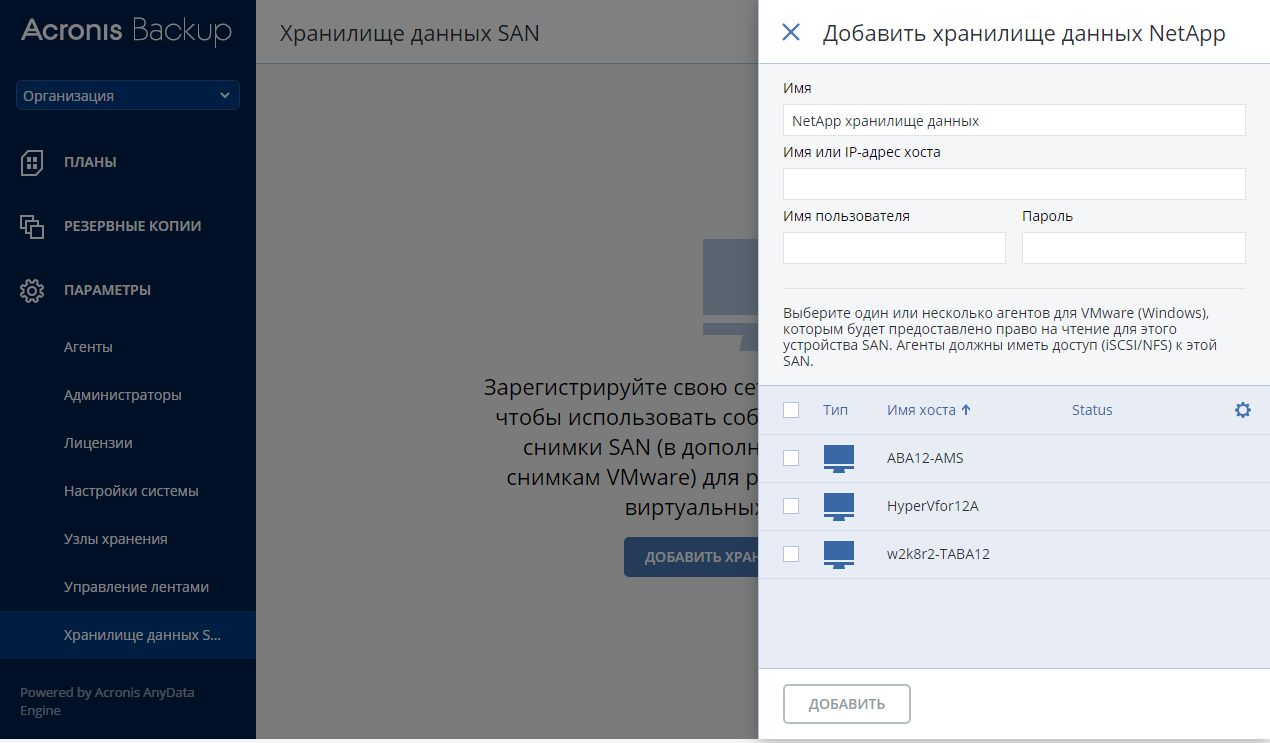Click the Acronis Backup logo
This screenshot has width=1270, height=743.
pos(126,31)
